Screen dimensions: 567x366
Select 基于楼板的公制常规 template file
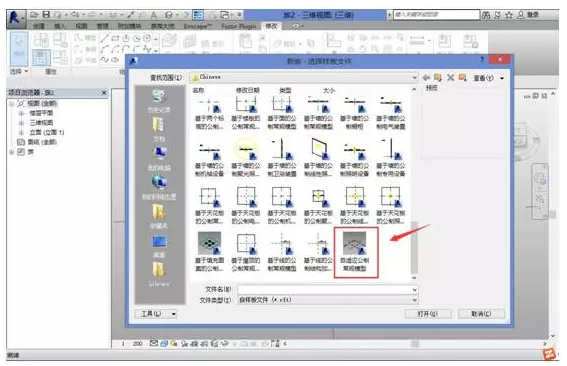246,112
